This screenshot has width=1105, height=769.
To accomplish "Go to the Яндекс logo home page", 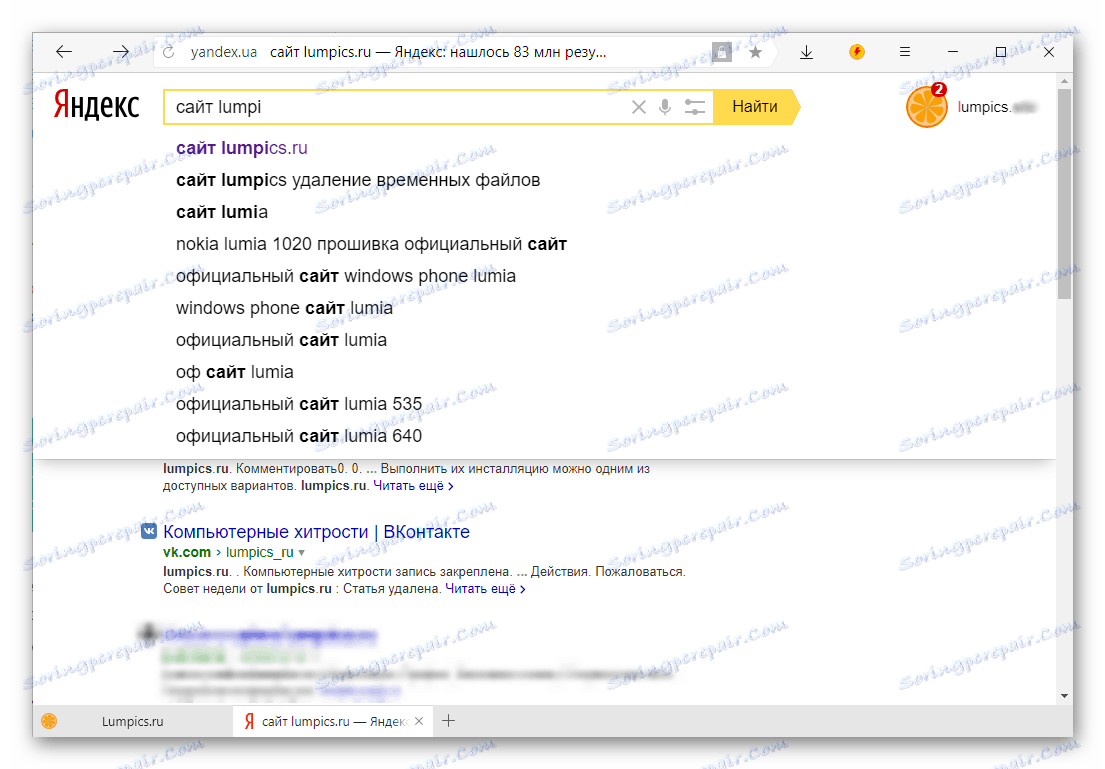I will tap(97, 105).
